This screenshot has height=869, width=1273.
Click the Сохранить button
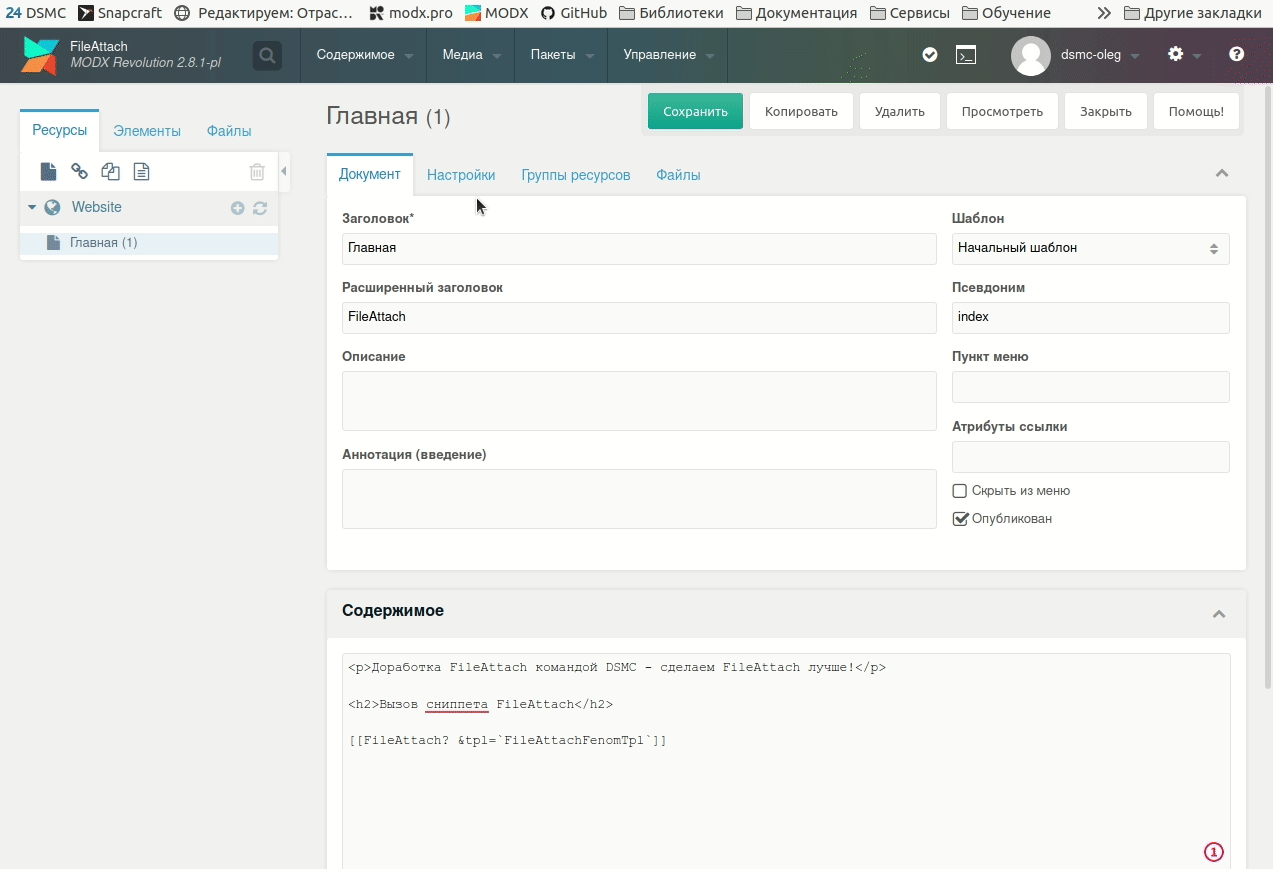[695, 111]
